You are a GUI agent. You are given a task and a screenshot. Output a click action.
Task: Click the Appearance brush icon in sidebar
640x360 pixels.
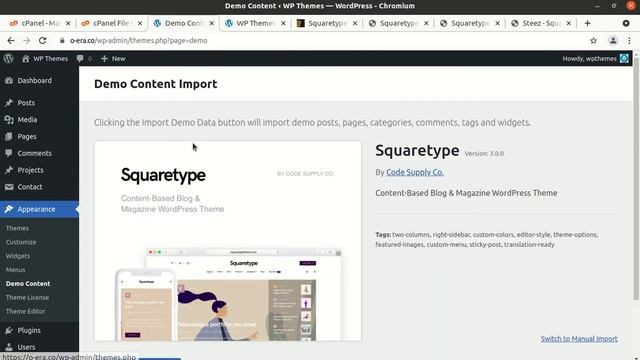point(9,209)
